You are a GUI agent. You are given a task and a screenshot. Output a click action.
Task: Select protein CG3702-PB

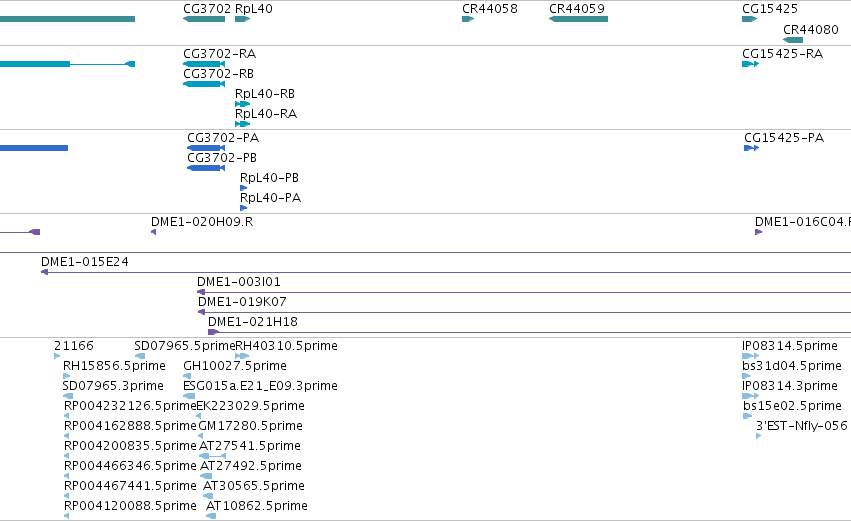pos(206,168)
